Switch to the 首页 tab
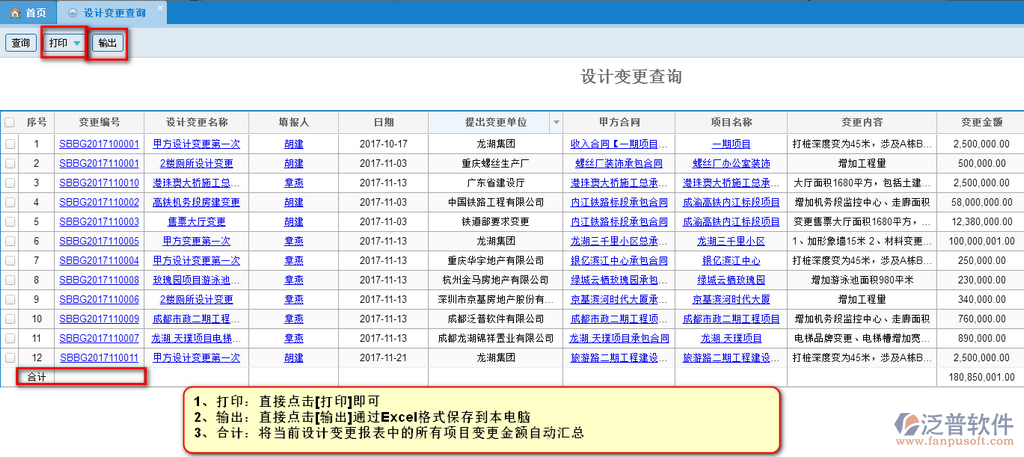This screenshot has width=1024, height=457. pyautogui.click(x=35, y=13)
